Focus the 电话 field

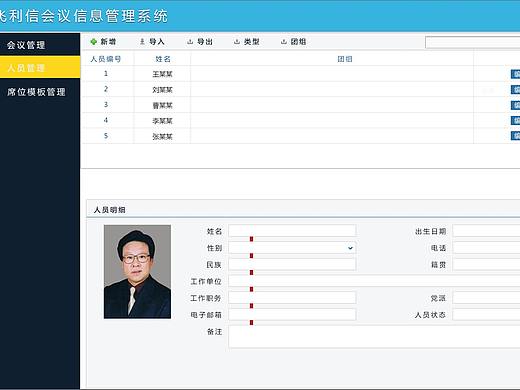pos(486,248)
